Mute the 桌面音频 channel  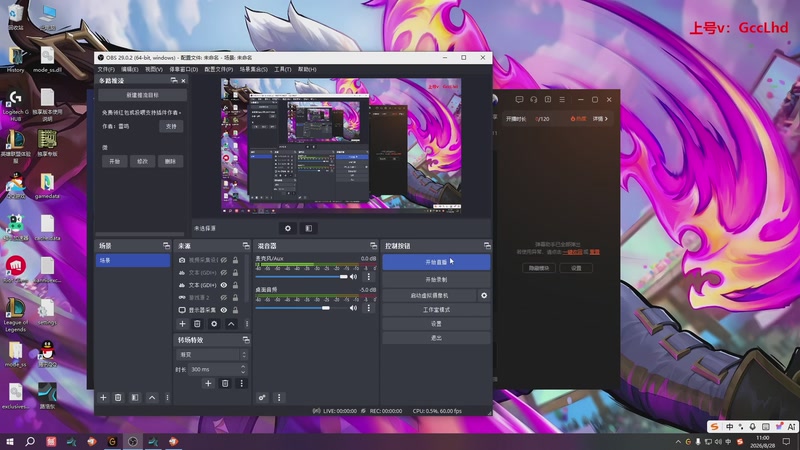[354, 308]
